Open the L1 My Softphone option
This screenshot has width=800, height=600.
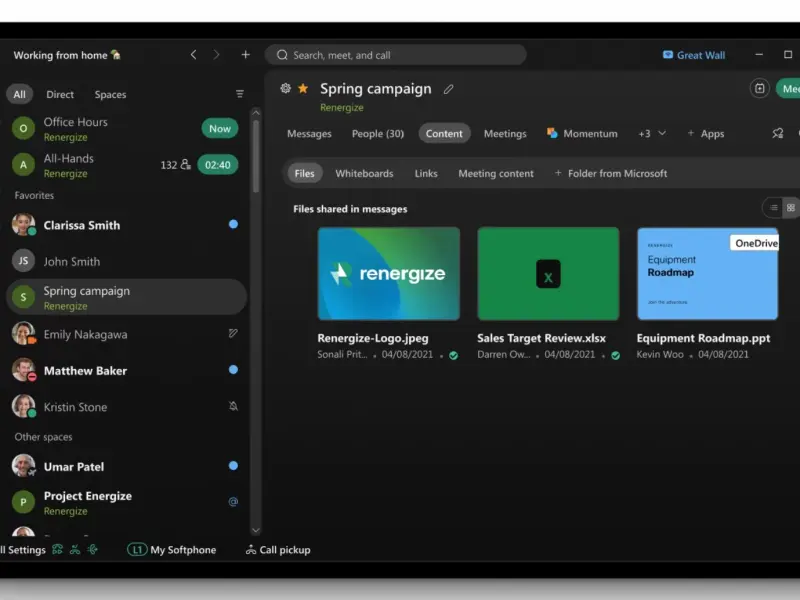pyautogui.click(x=172, y=549)
